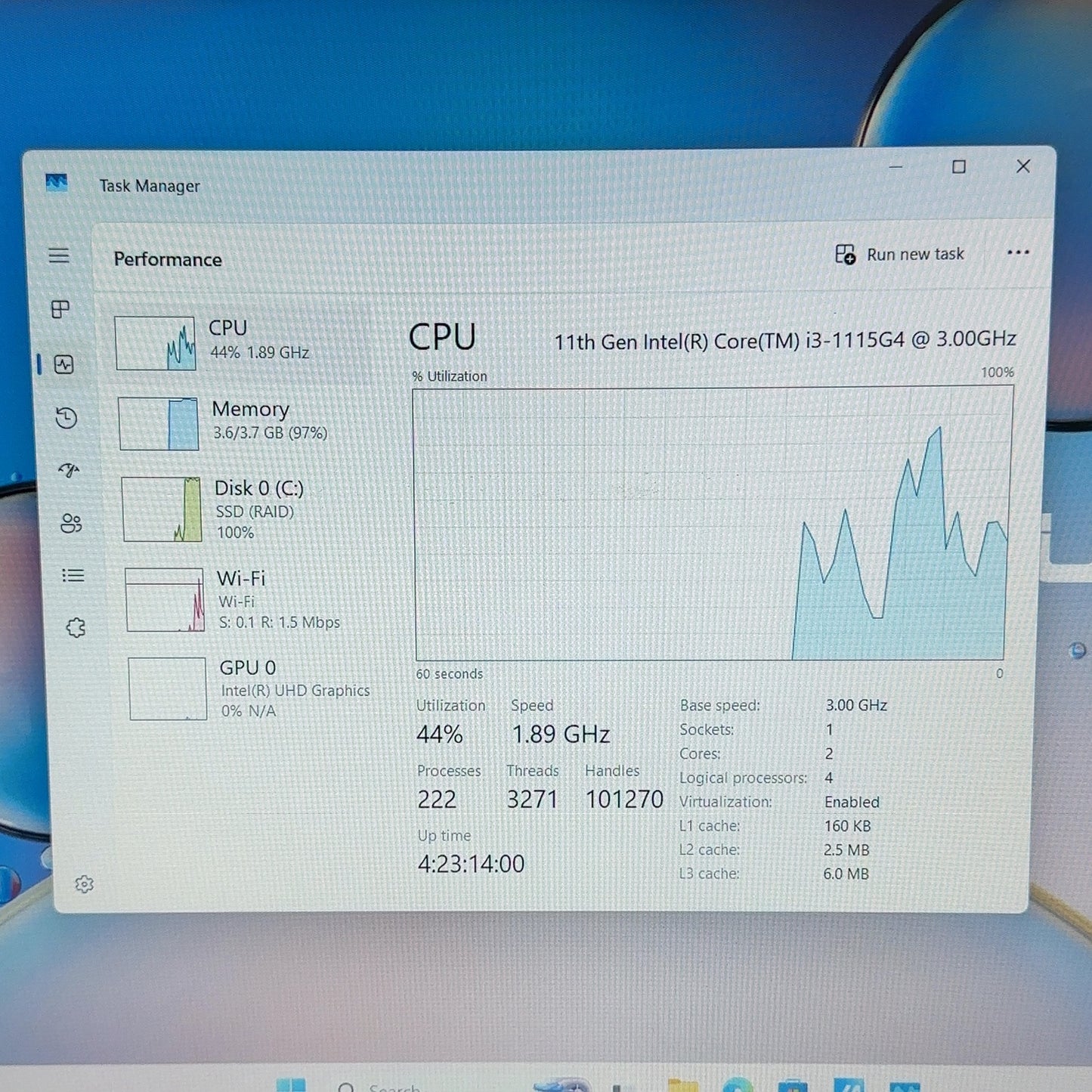Click the Base speed value '3.00 GHz'
The height and width of the screenshot is (1092, 1092).
pyautogui.click(x=856, y=705)
